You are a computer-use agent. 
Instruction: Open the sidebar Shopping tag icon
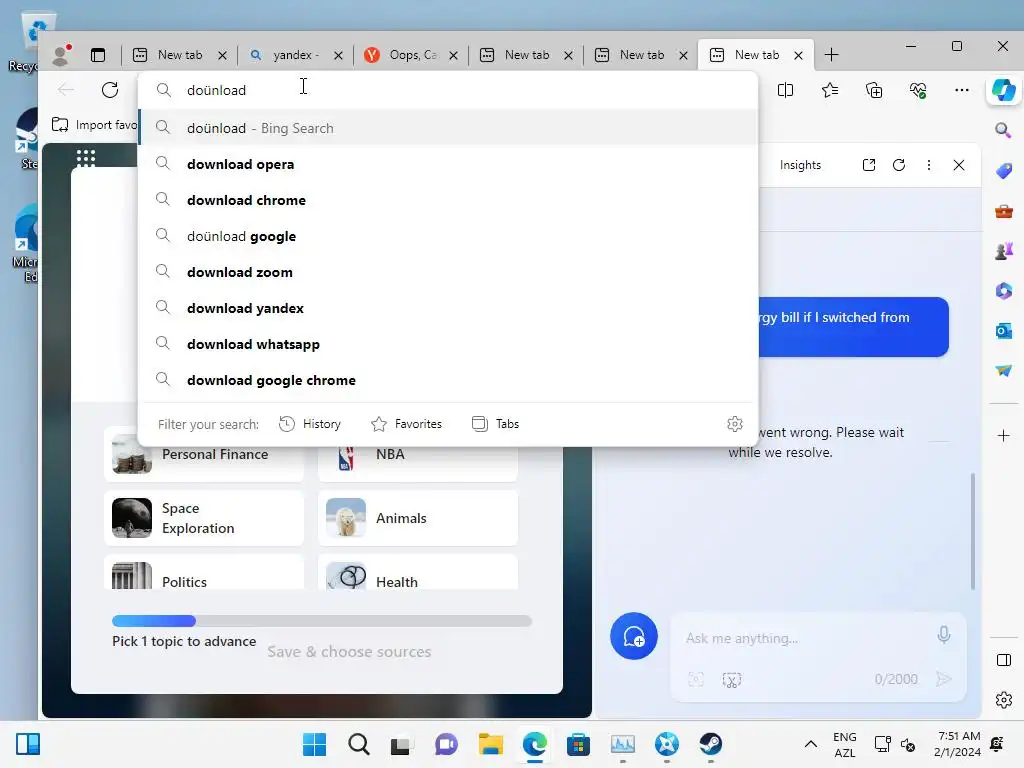tap(1004, 170)
